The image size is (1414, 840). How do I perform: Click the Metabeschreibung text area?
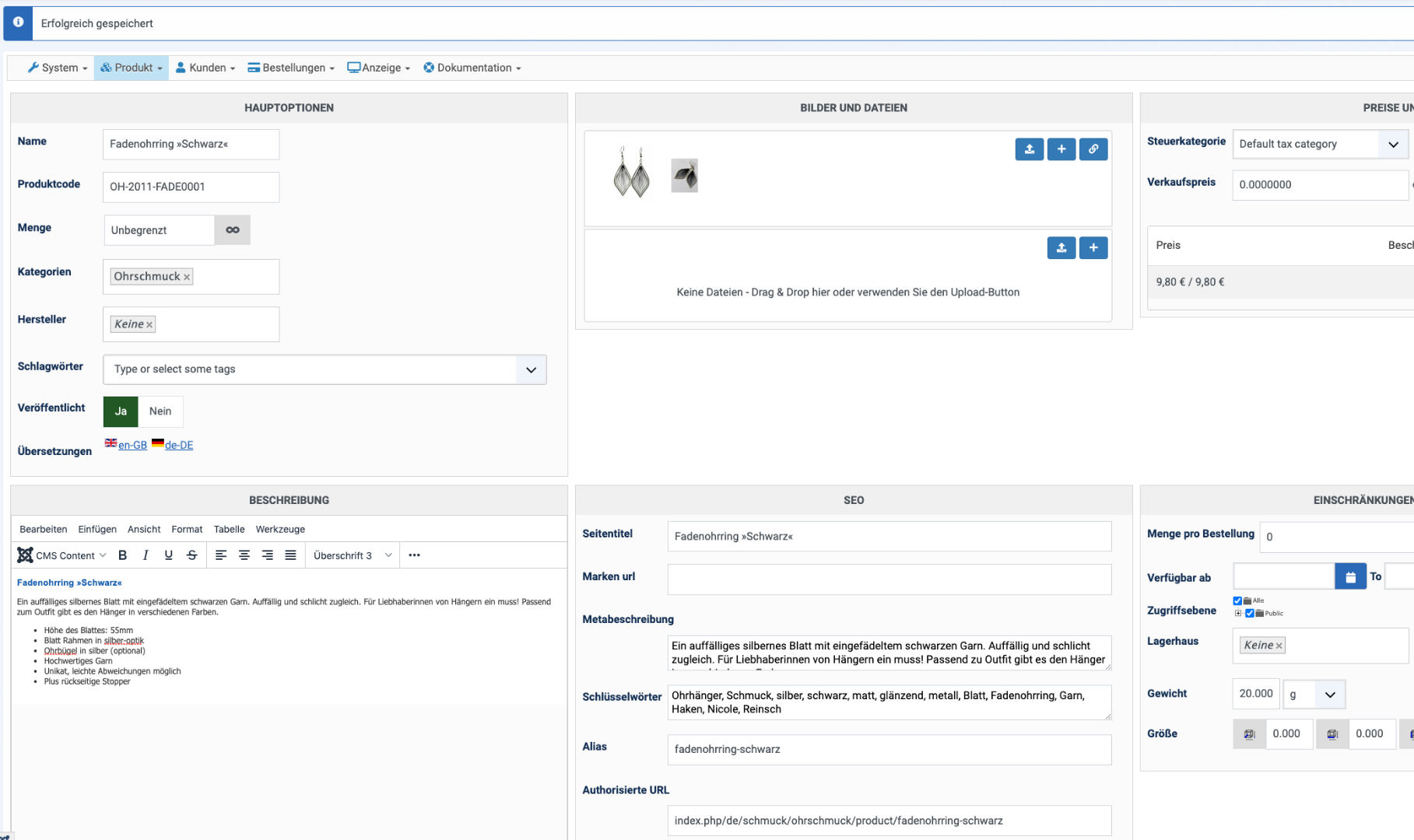point(889,653)
